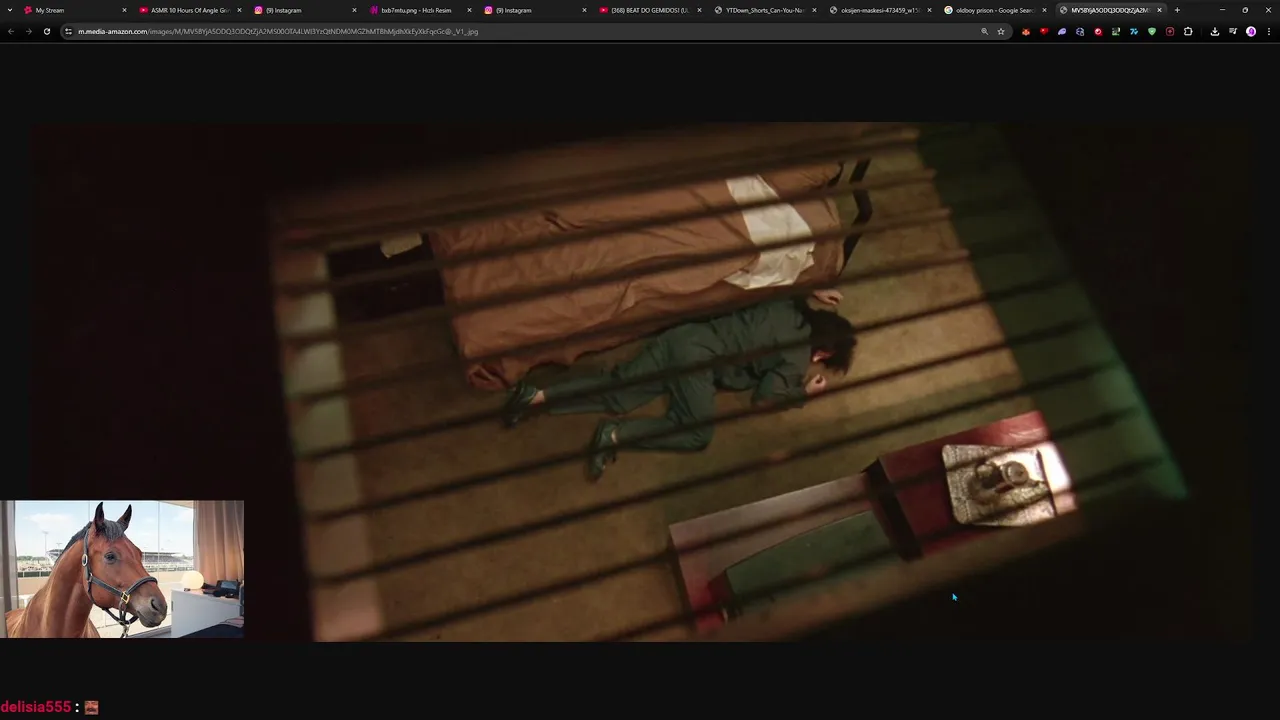Open the Chrome three-dot menu

coord(1268,31)
